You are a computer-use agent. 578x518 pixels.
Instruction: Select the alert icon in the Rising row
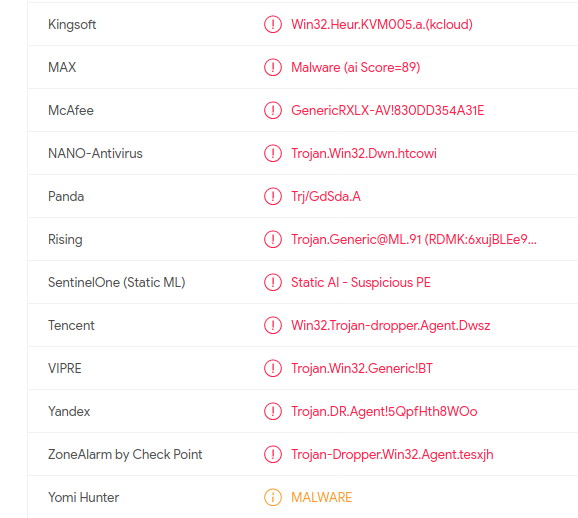coord(273,239)
